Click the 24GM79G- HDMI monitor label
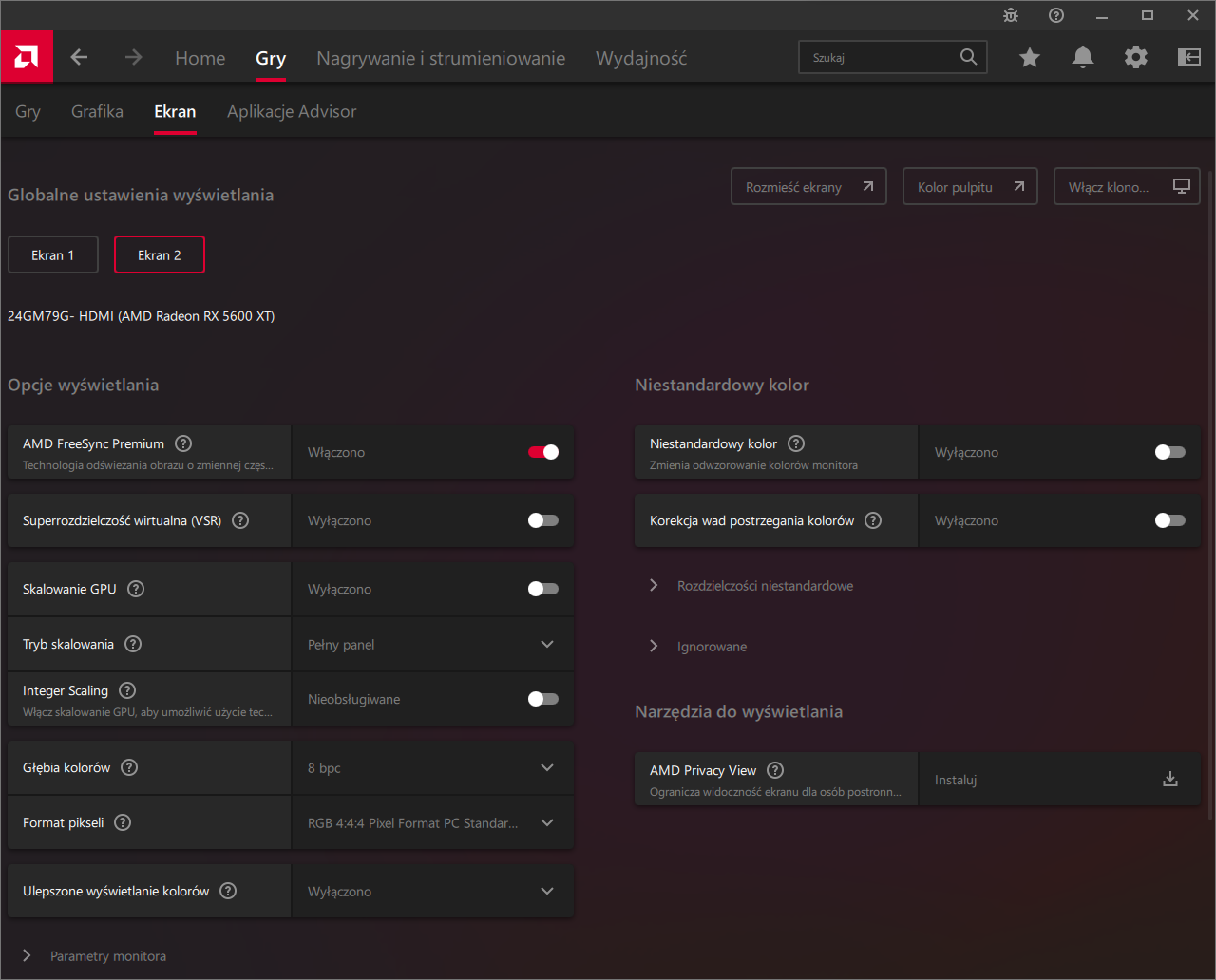Image resolution: width=1216 pixels, height=980 pixels. (x=142, y=316)
